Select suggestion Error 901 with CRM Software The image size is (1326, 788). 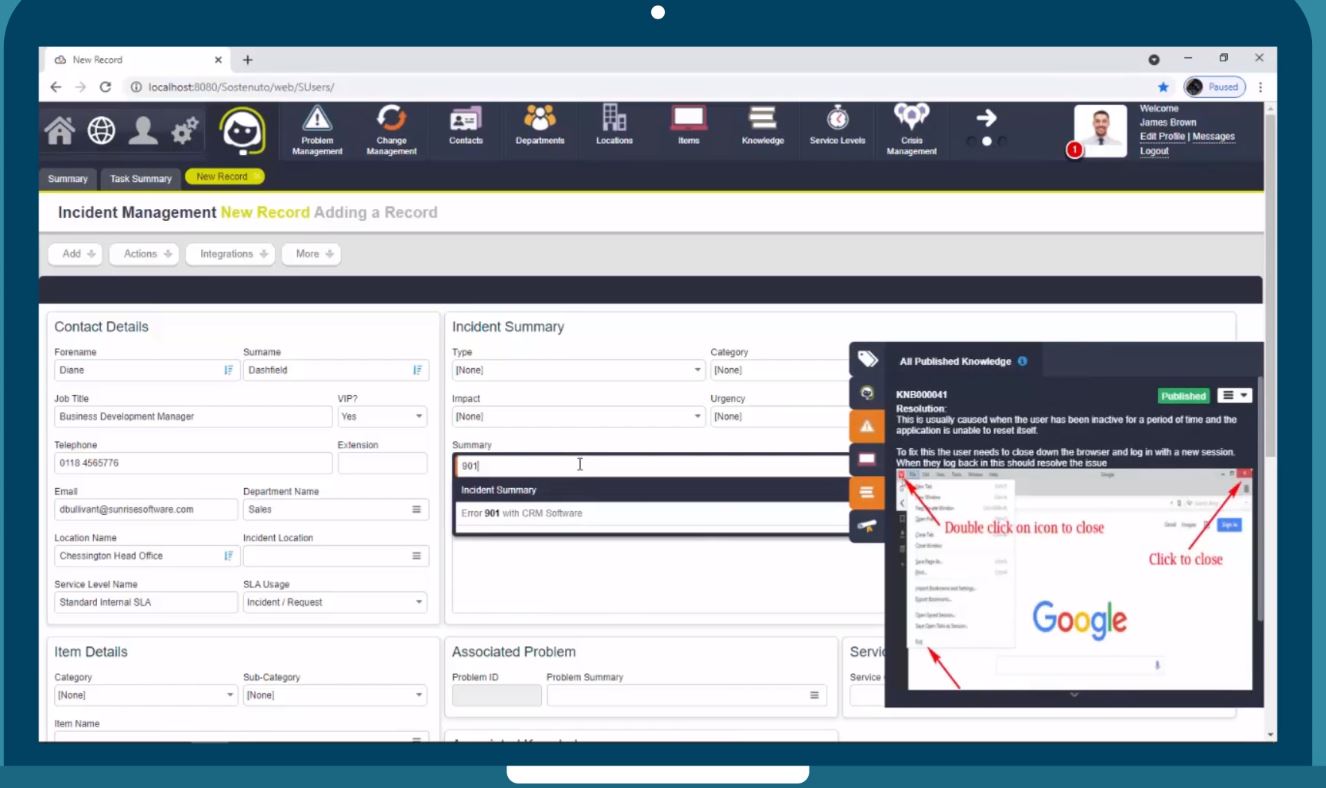click(x=650, y=513)
